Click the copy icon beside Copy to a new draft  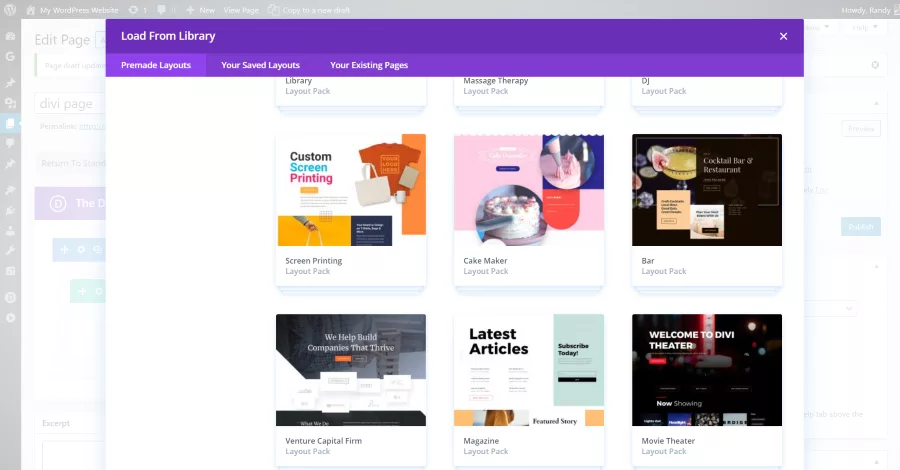[274, 10]
